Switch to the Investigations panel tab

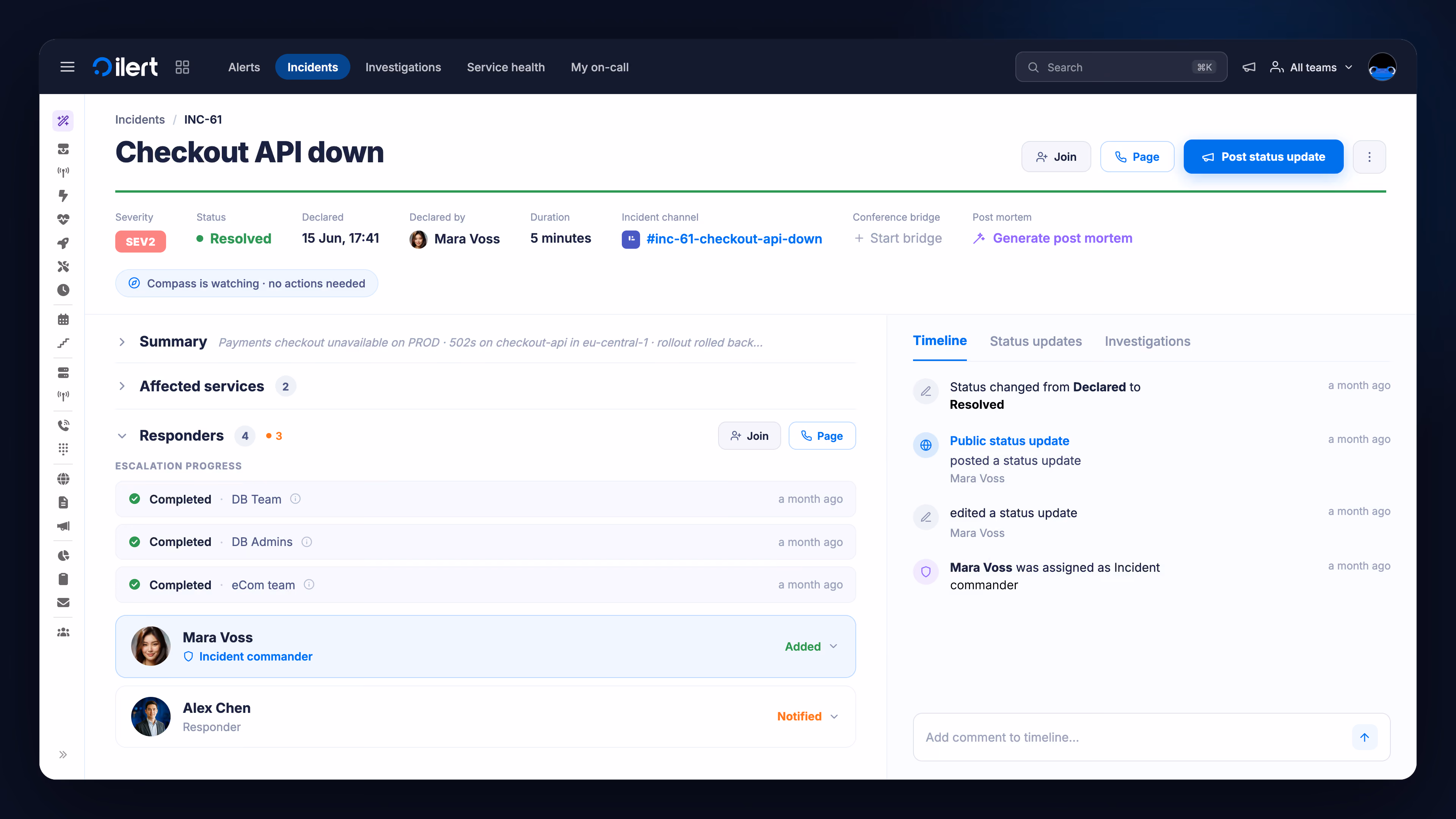[x=1147, y=341]
